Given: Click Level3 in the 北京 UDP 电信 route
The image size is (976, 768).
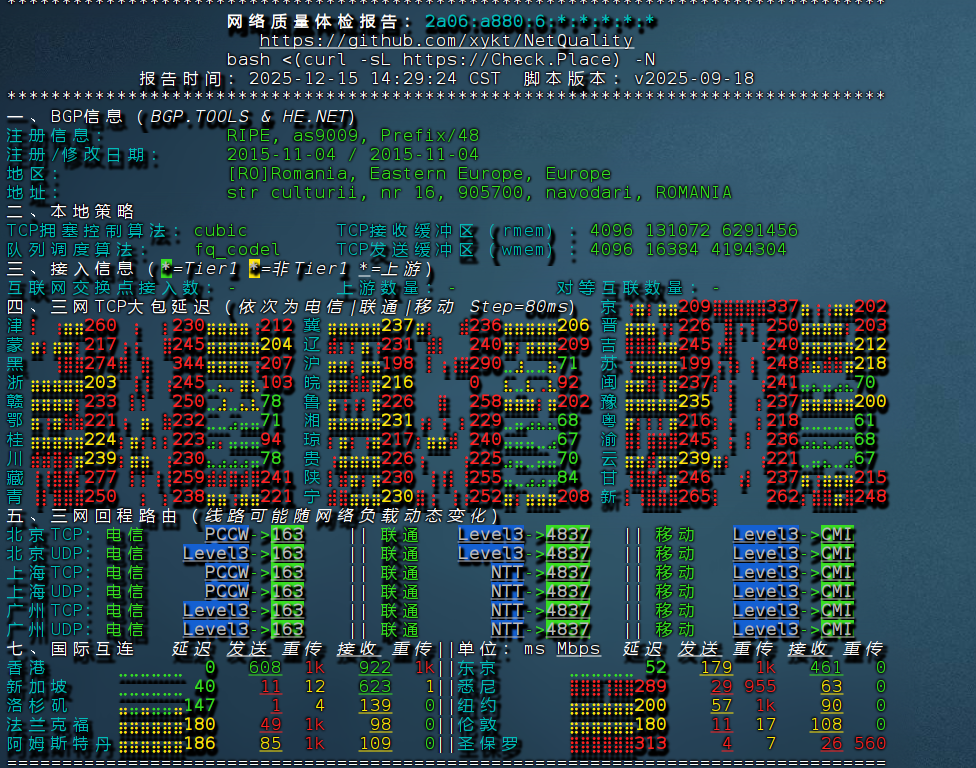Looking at the screenshot, I should pos(215,554).
